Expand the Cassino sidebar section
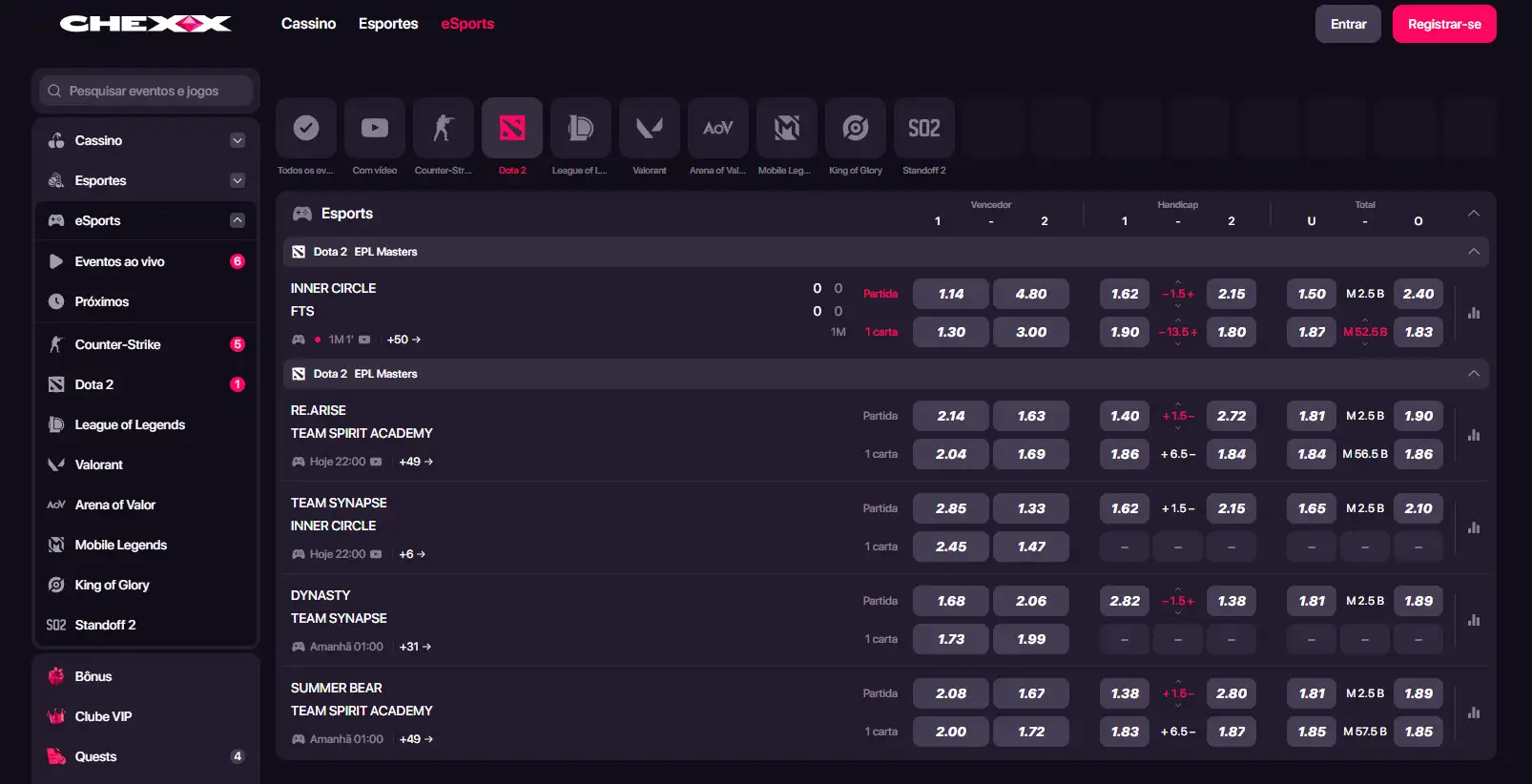 pos(238,140)
